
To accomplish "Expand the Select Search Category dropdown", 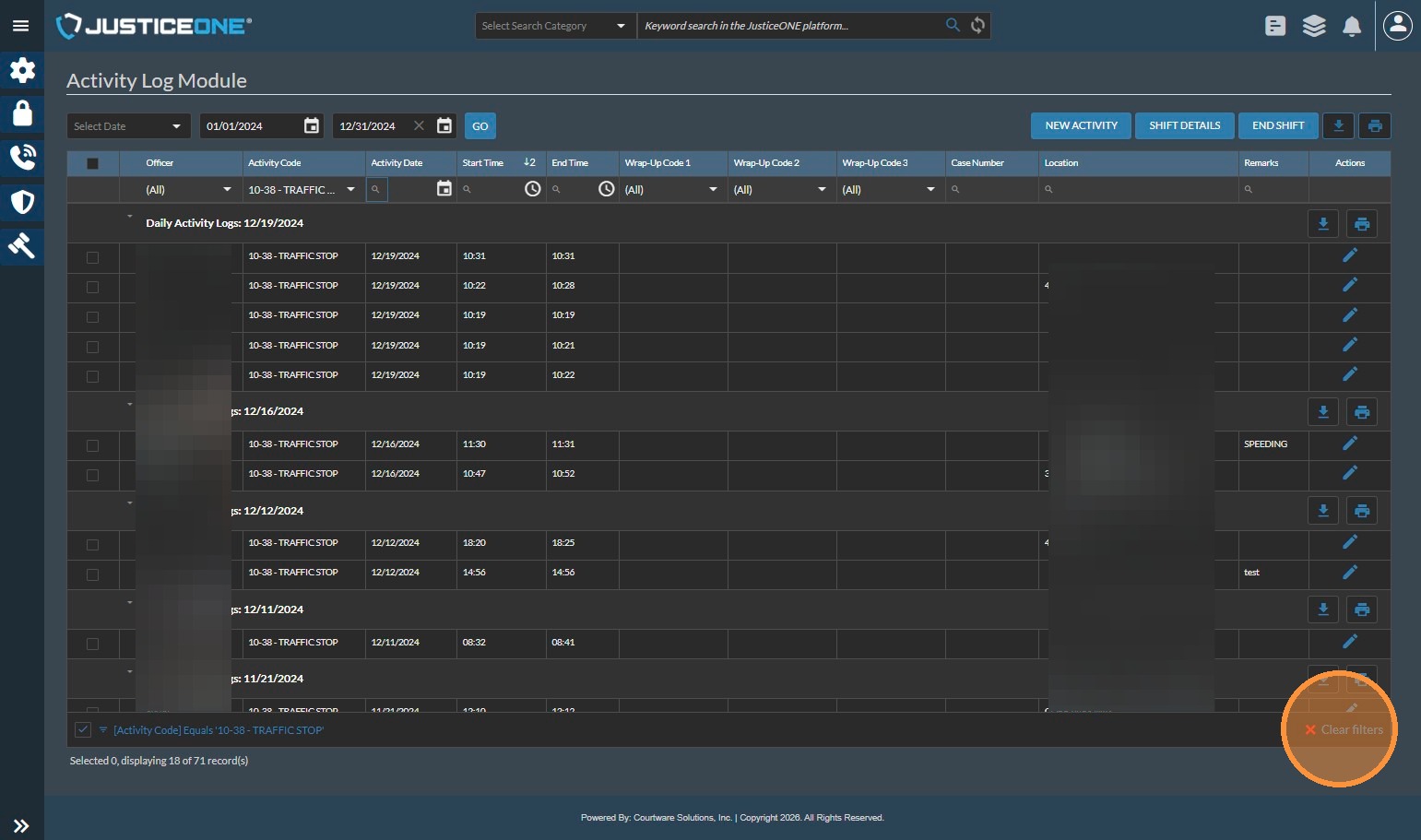I will pyautogui.click(x=553, y=26).
